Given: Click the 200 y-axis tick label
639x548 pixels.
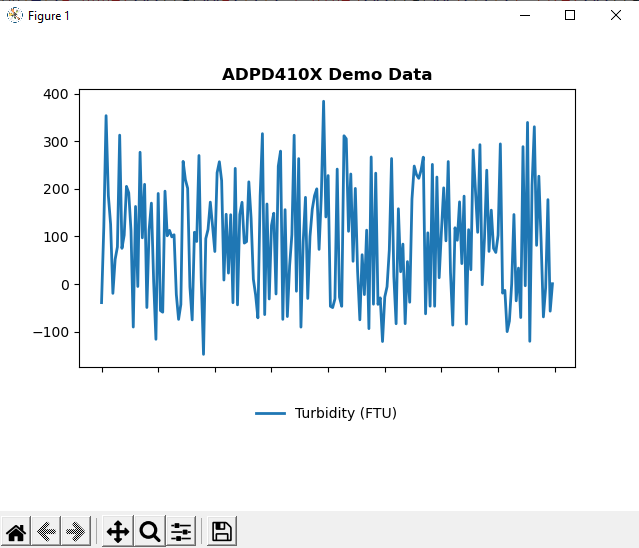Looking at the screenshot, I should [54, 189].
